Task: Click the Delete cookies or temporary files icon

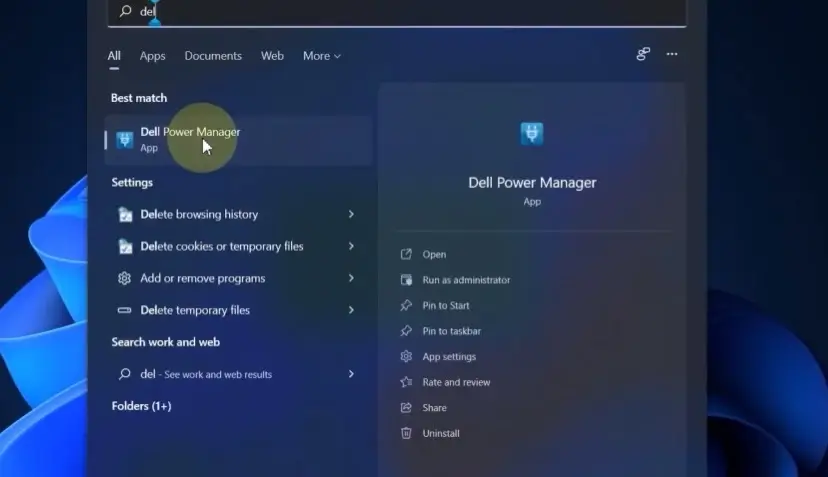Action: 125,246
